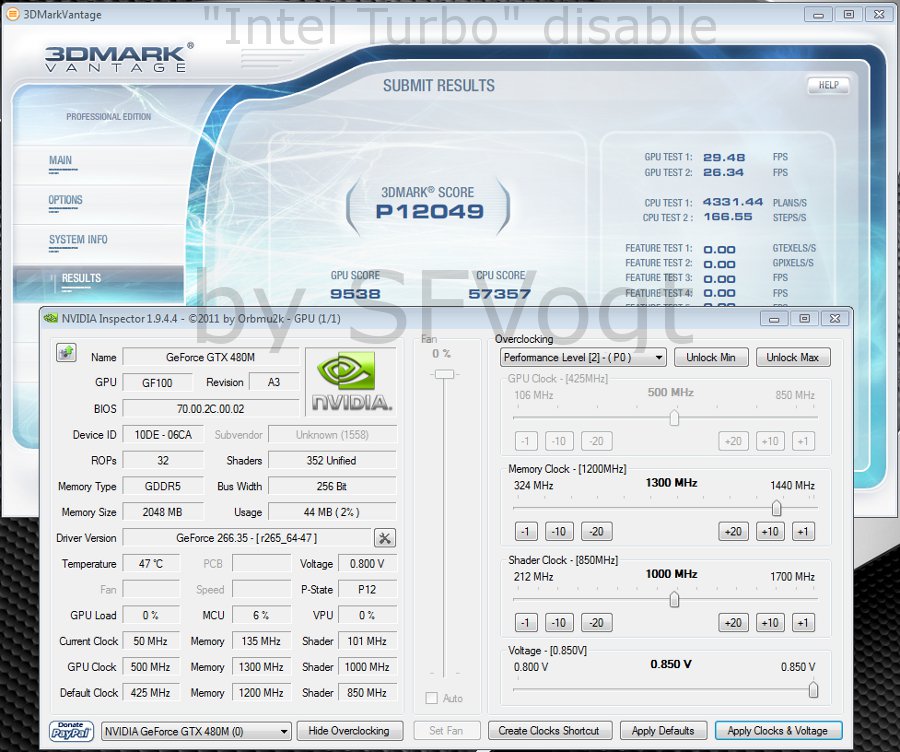Increase Shader Clock by 10 MHz

(770, 623)
